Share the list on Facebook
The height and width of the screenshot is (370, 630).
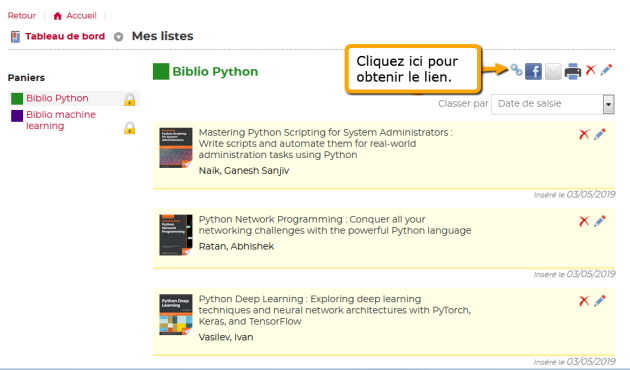533,72
